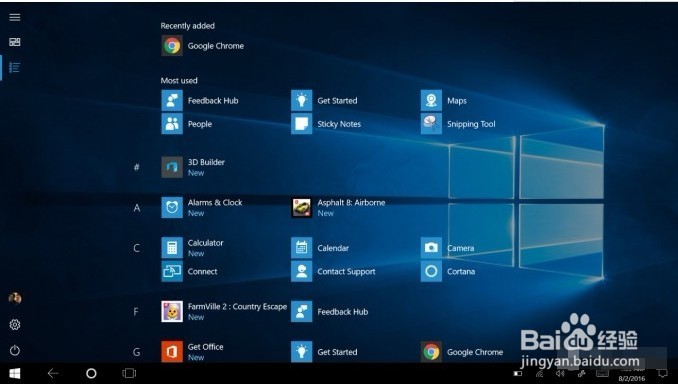Image resolution: width=678 pixels, height=385 pixels.
Task: Open Task View on the taskbar
Action: click(129, 373)
